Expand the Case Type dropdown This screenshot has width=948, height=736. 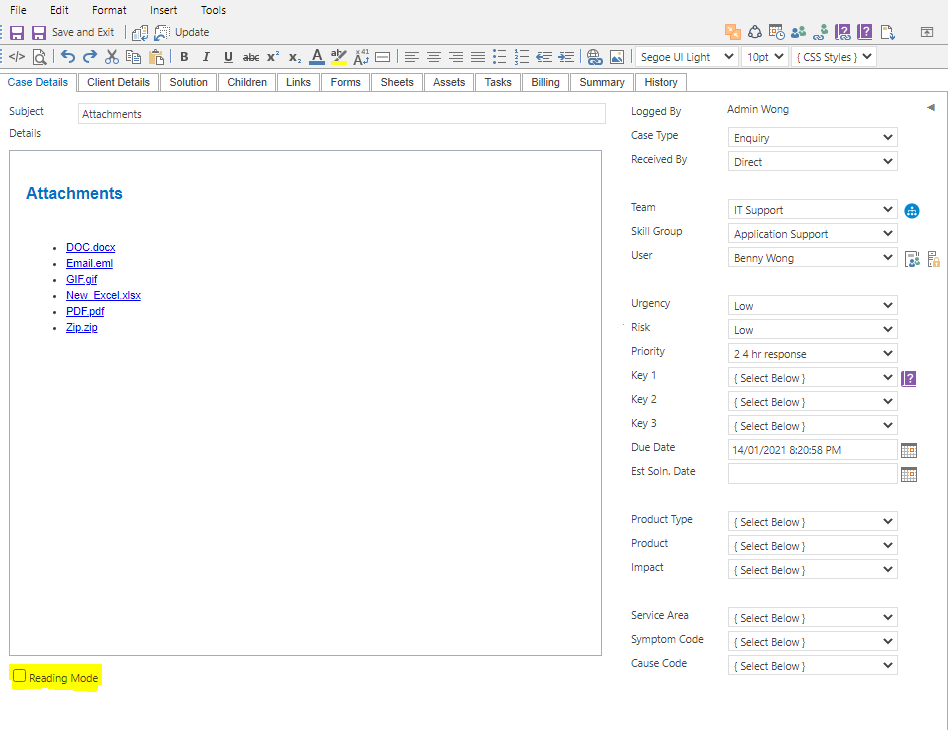pyautogui.click(x=813, y=138)
